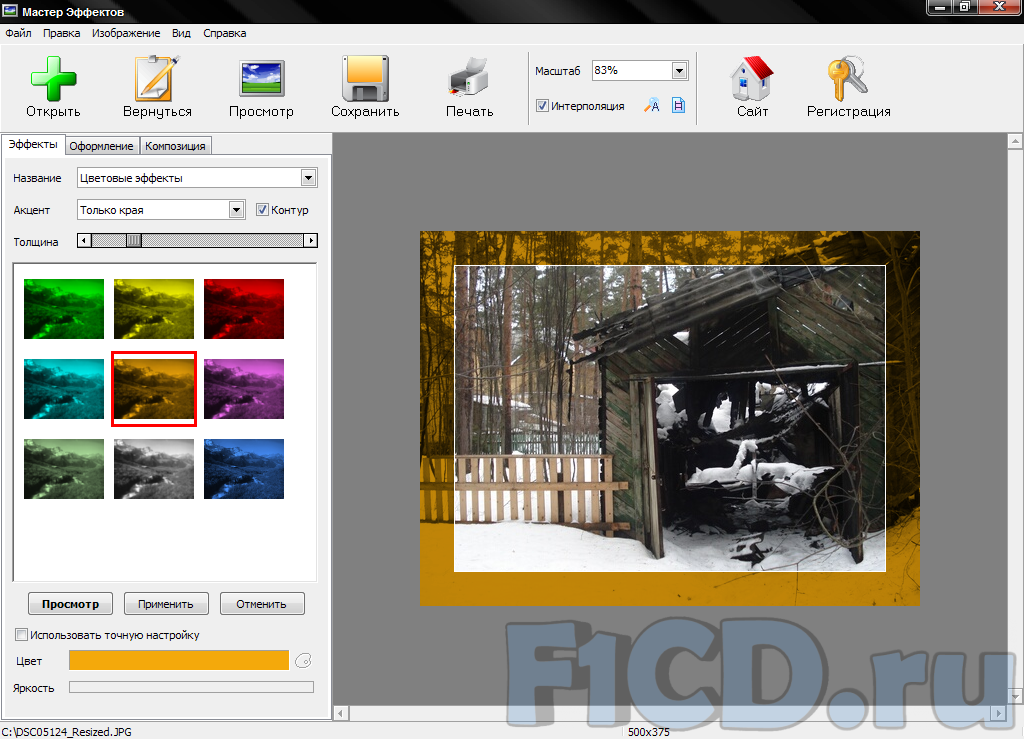Click the horizontal scrollbar left arrow
This screenshot has width=1024, height=739.
(x=341, y=714)
